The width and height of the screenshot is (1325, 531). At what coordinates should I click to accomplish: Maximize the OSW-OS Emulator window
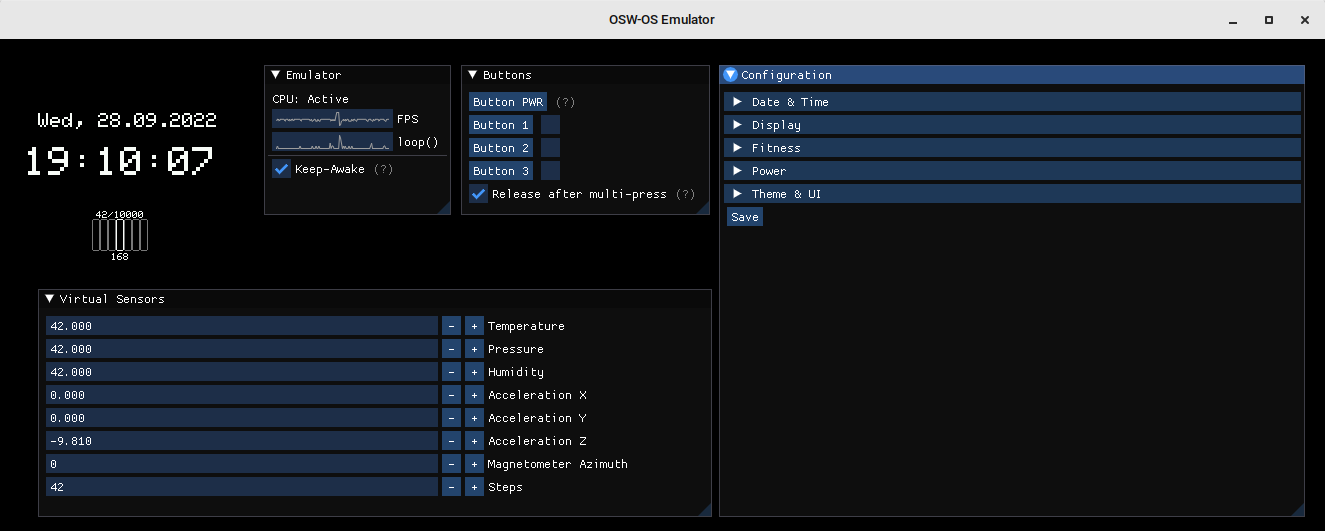click(1269, 20)
